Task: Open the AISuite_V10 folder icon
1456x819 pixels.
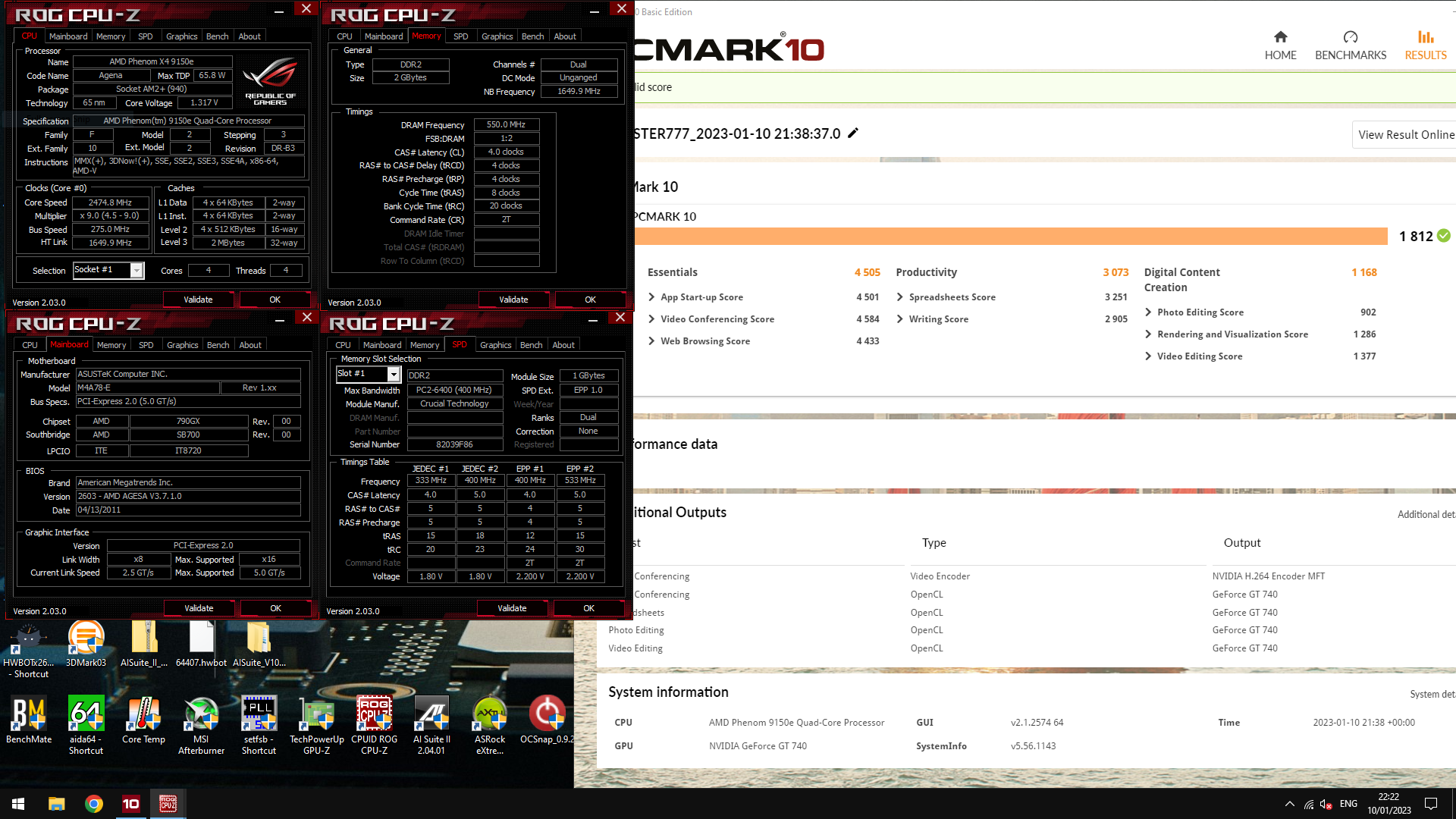Action: [259, 645]
